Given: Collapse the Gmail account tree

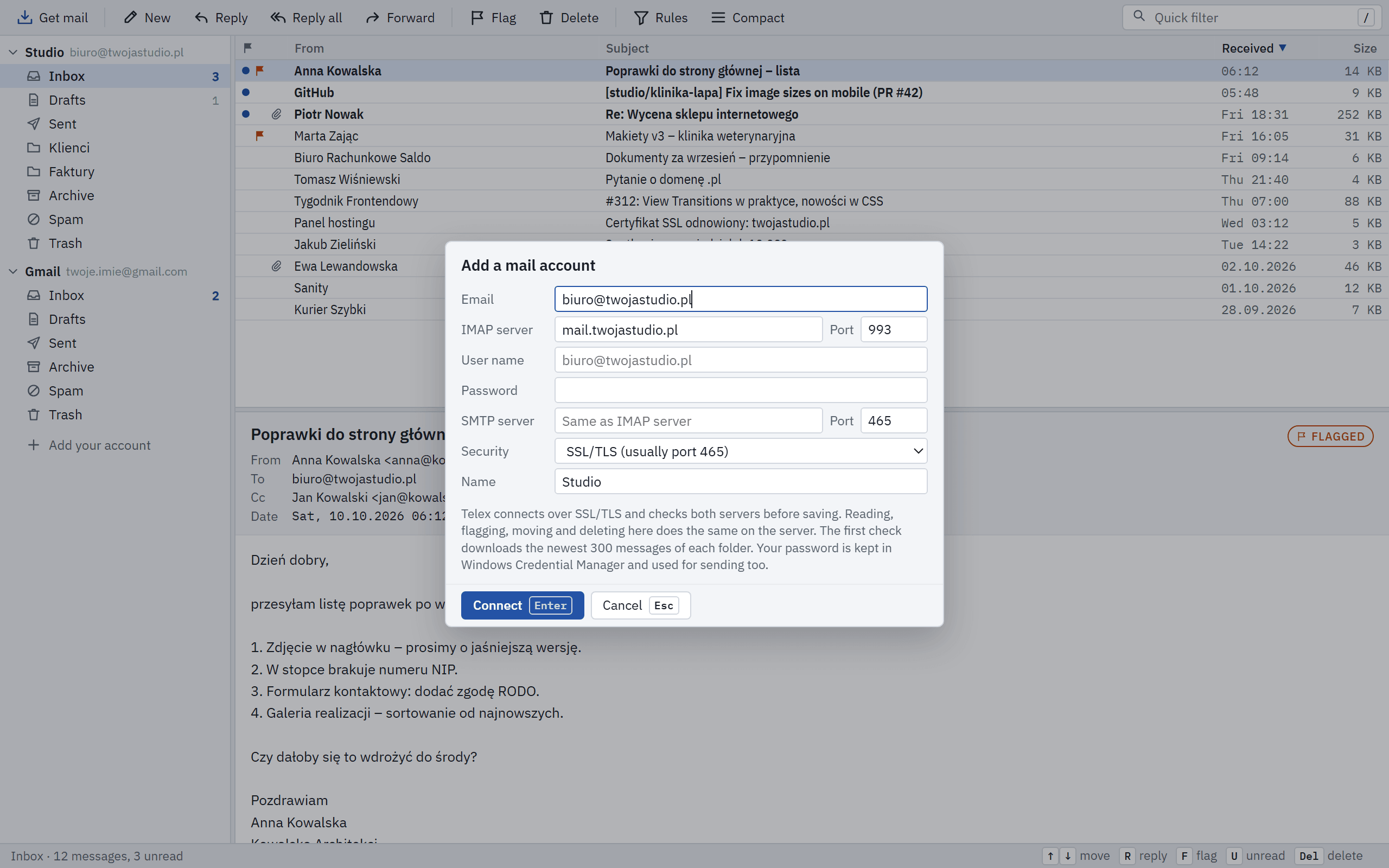Looking at the screenshot, I should pos(13,272).
